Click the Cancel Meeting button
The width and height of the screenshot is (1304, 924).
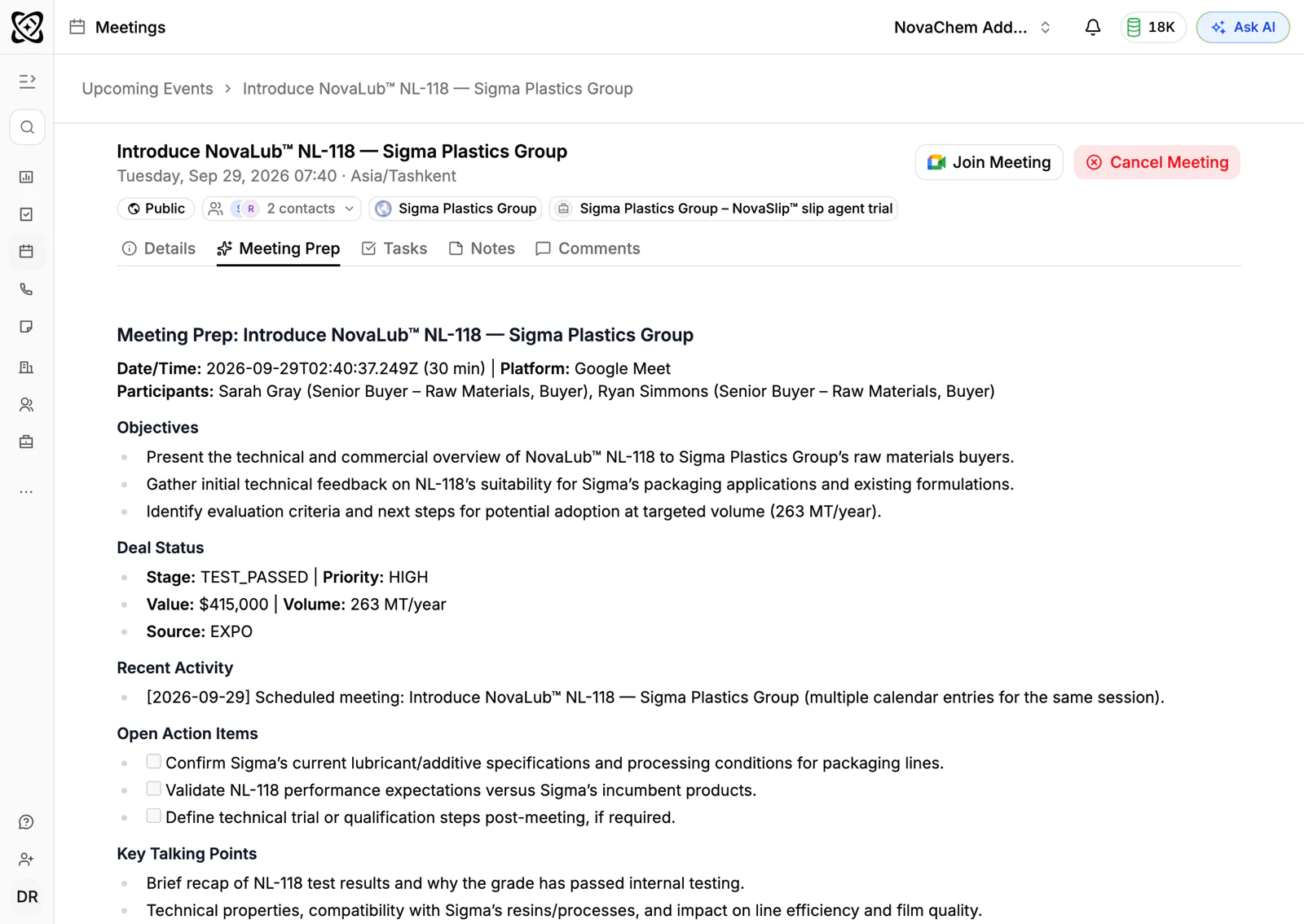1157,162
